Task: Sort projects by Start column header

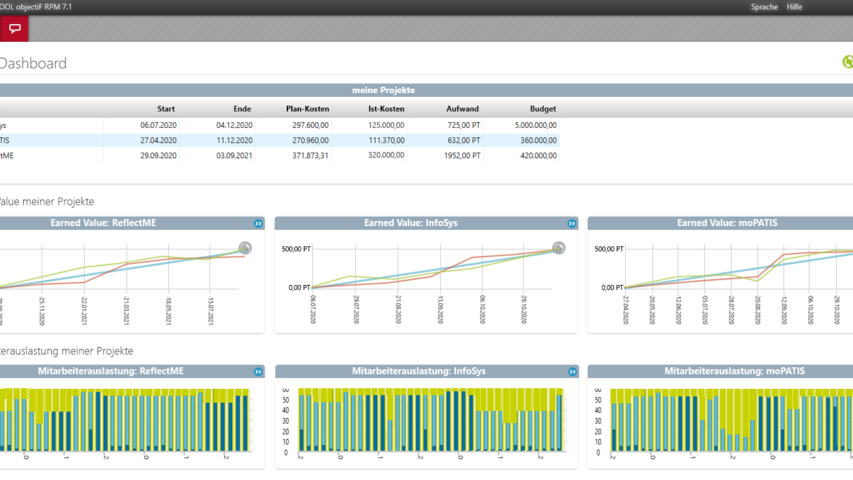Action: (166, 109)
